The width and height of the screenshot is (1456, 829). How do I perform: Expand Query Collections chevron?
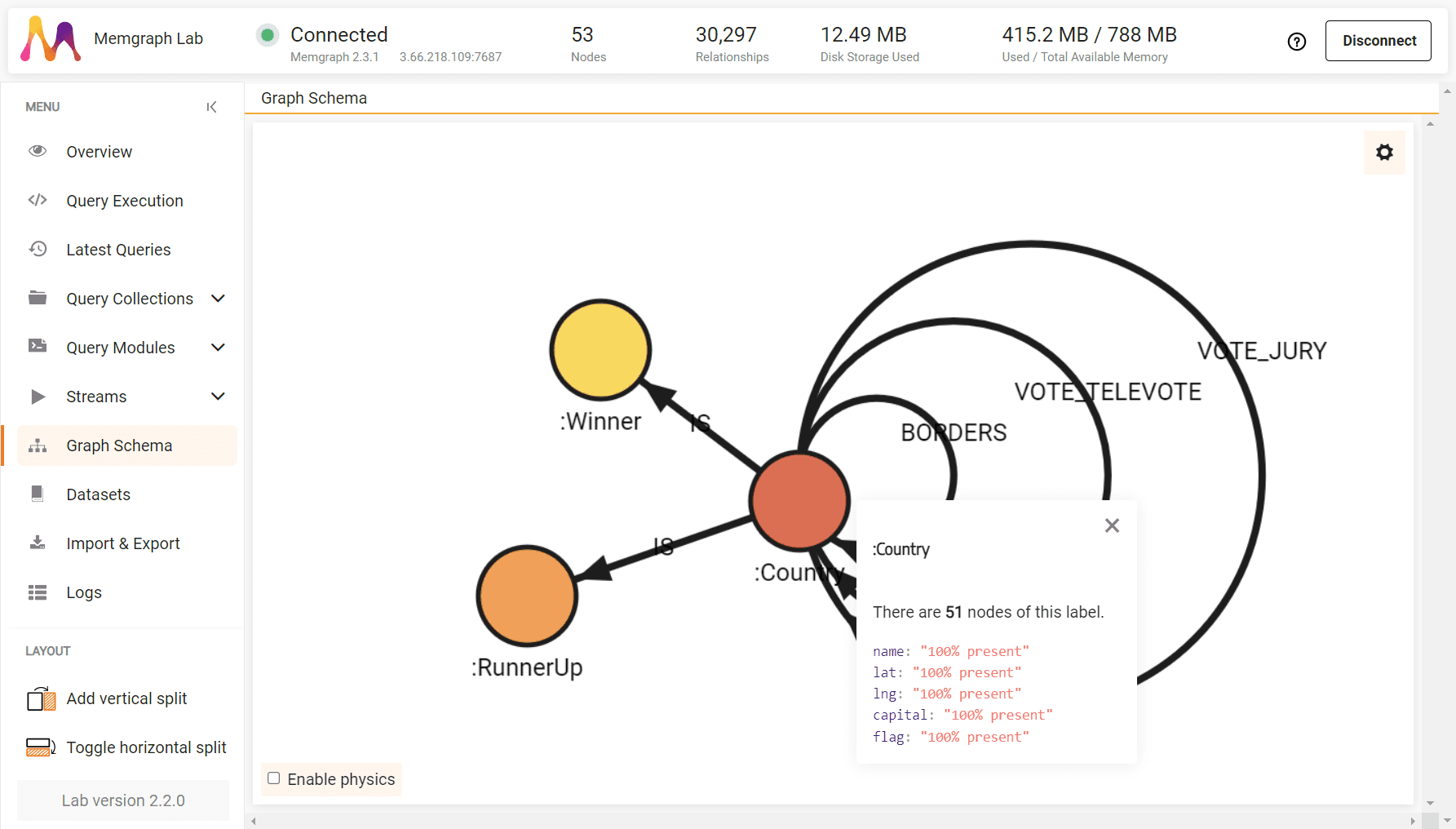(x=218, y=299)
